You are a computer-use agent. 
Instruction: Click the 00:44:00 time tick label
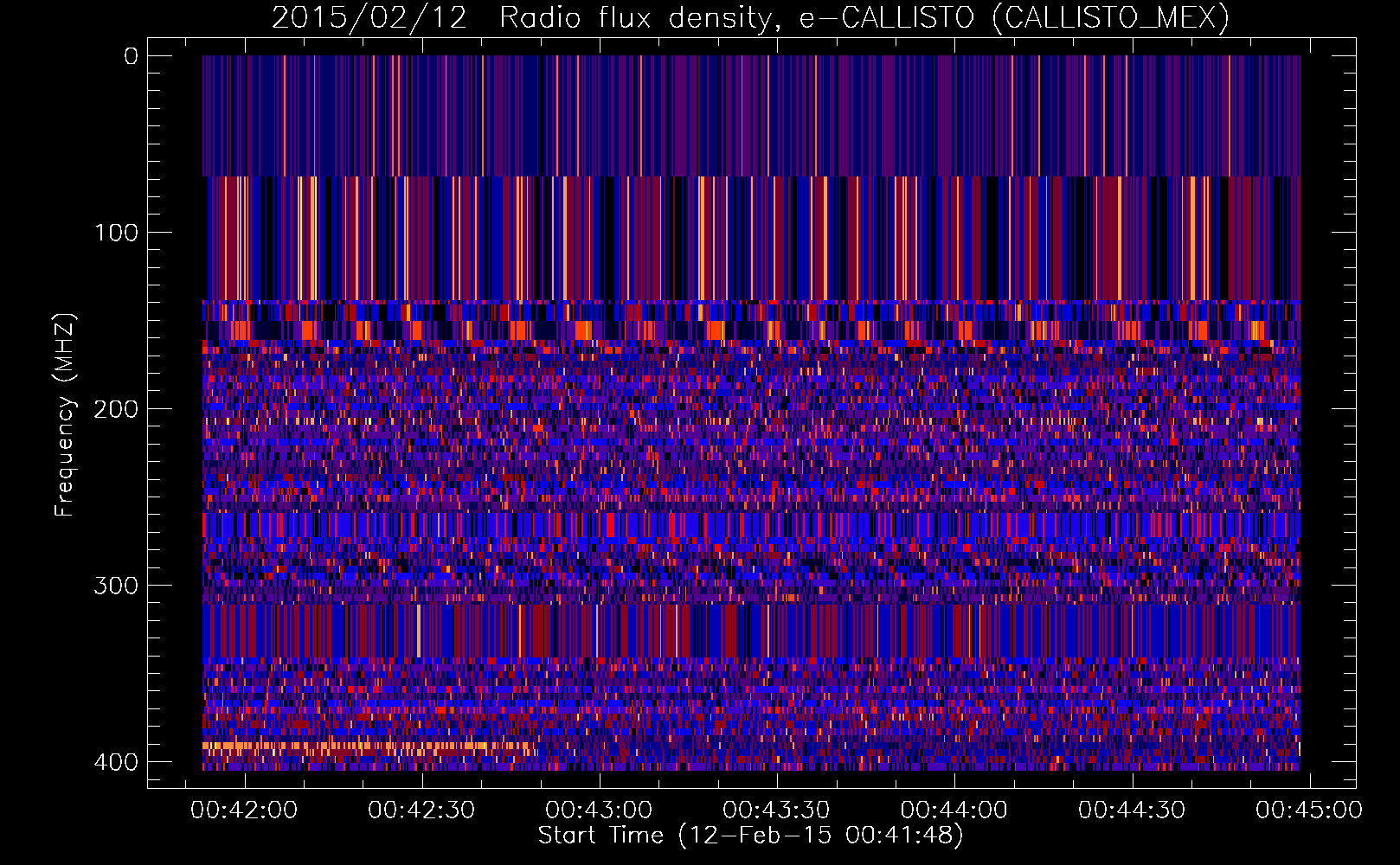tap(954, 811)
